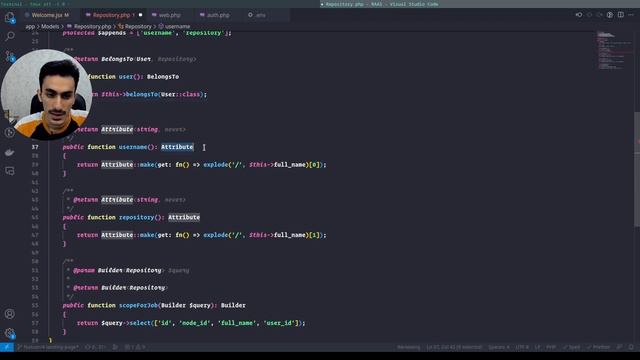
Task: Click the 'username' function name on line 37
Action: pos(133,147)
